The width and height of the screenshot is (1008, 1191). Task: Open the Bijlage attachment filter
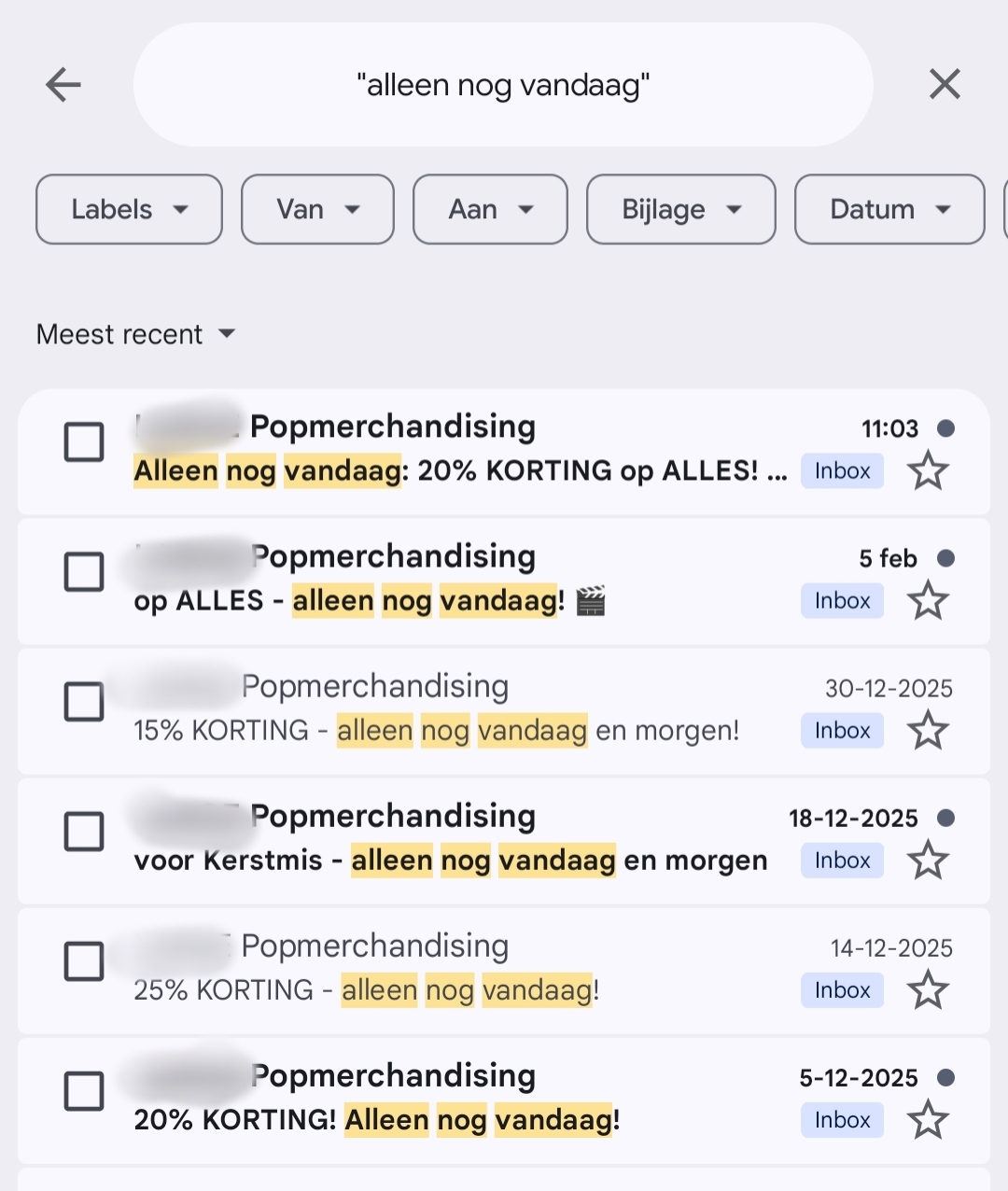680,209
